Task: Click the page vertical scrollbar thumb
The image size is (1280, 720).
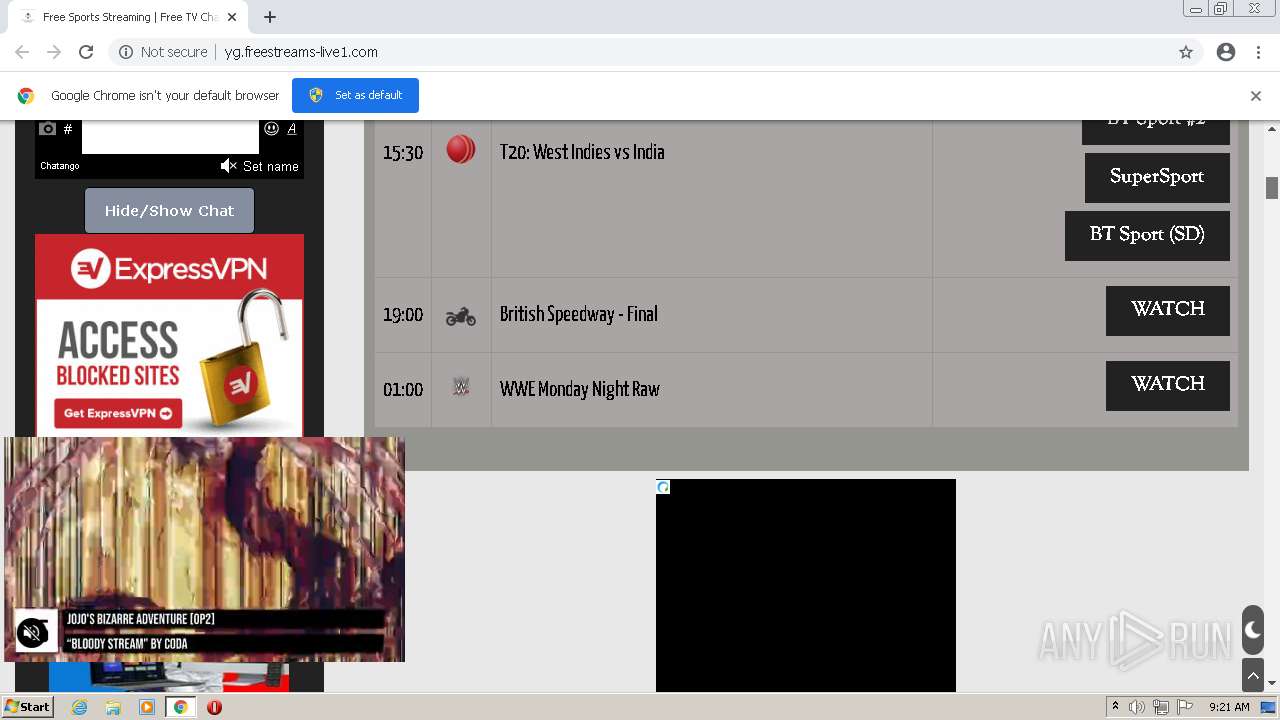Action: pos(1272,188)
